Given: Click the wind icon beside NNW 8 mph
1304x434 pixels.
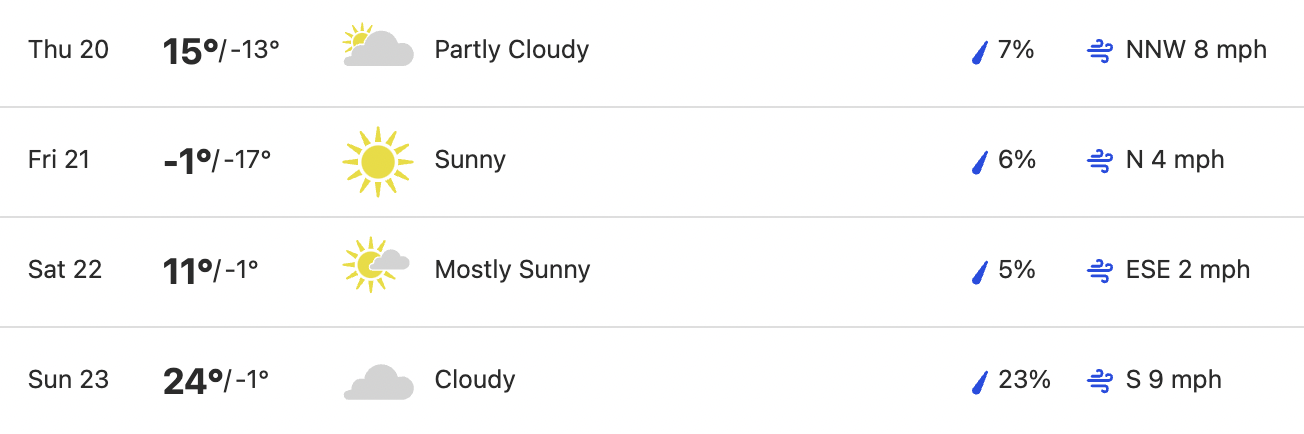Looking at the screenshot, I should [x=1100, y=51].
